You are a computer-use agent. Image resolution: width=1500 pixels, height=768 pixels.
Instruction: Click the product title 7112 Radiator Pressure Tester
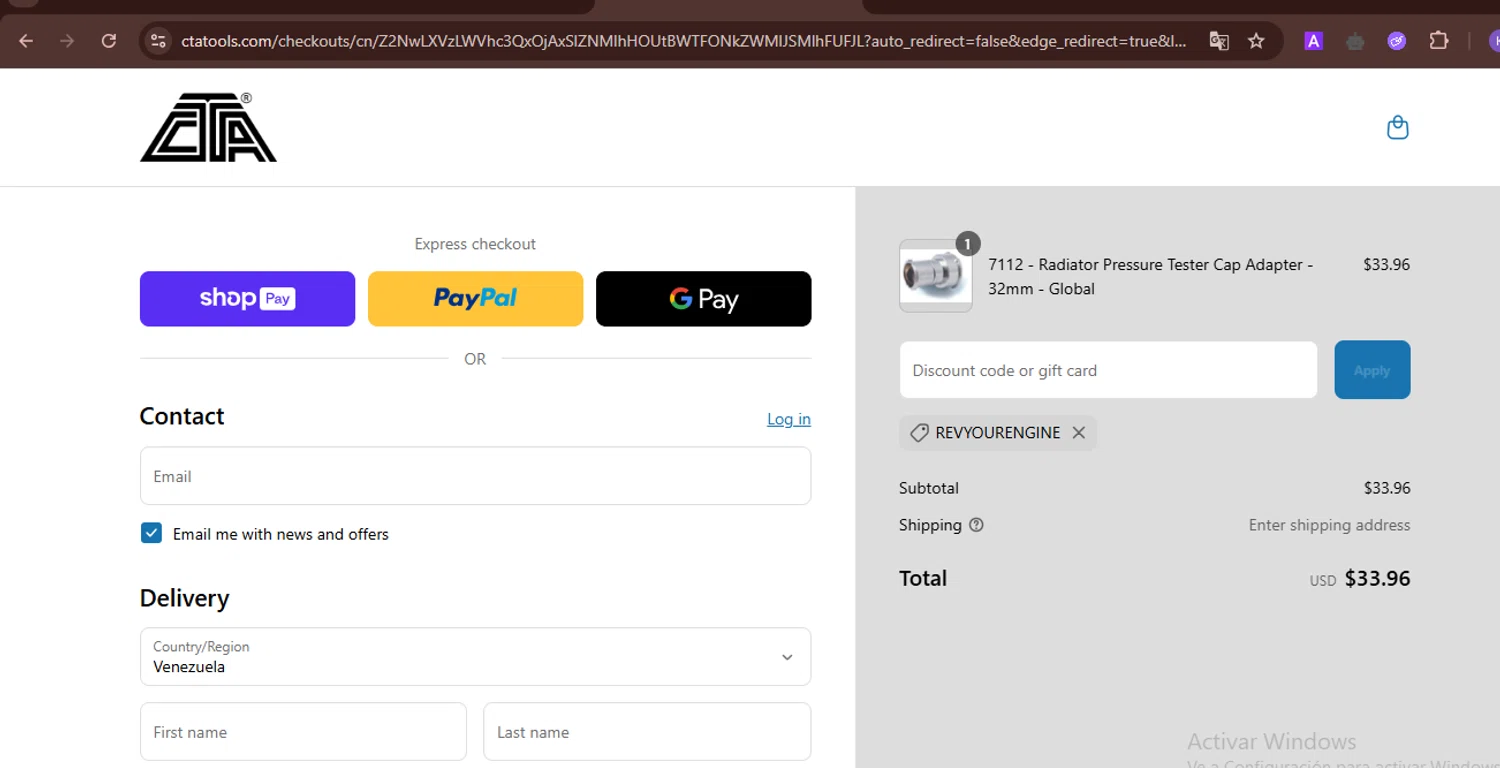(1150, 277)
